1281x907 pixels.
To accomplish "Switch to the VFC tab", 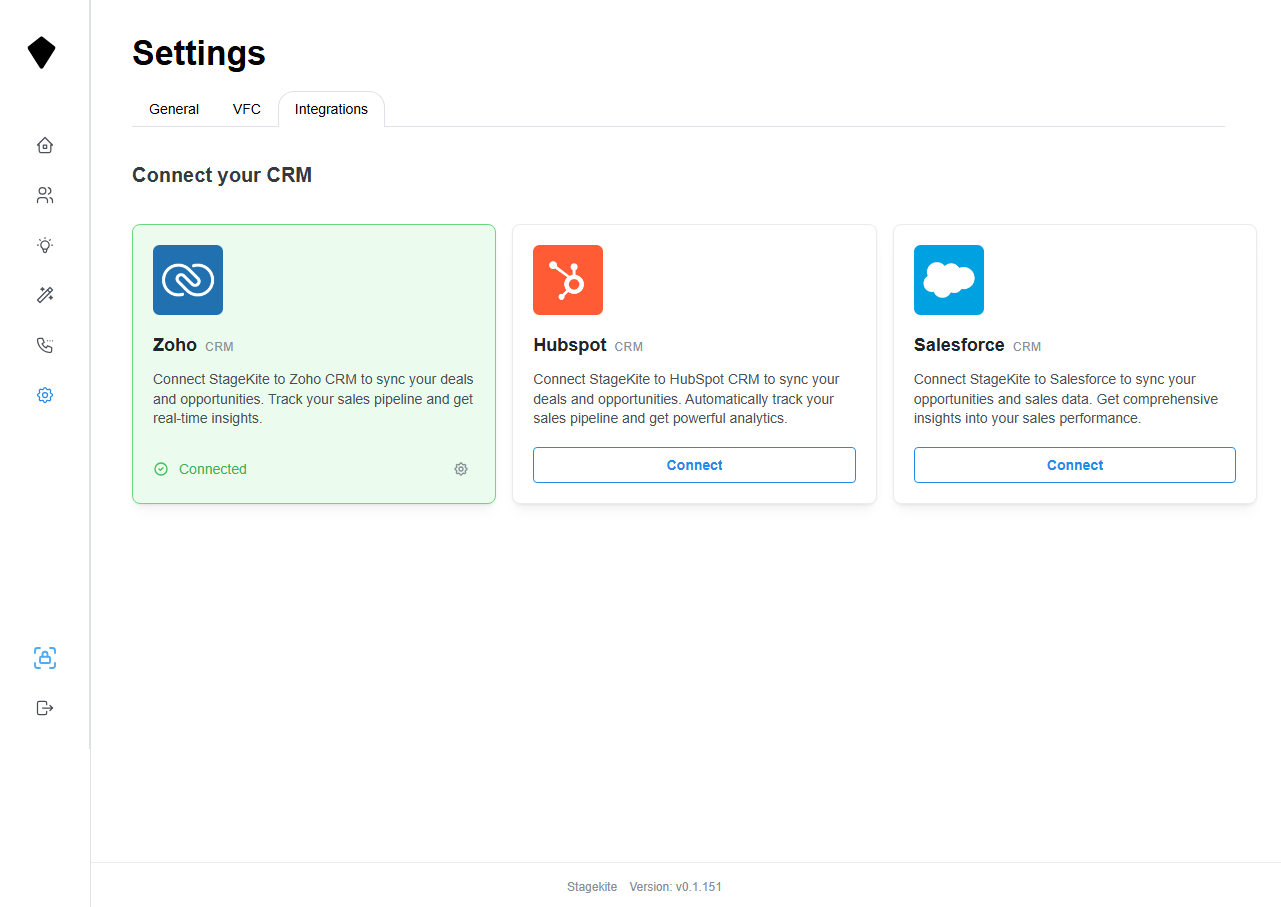I will point(247,109).
